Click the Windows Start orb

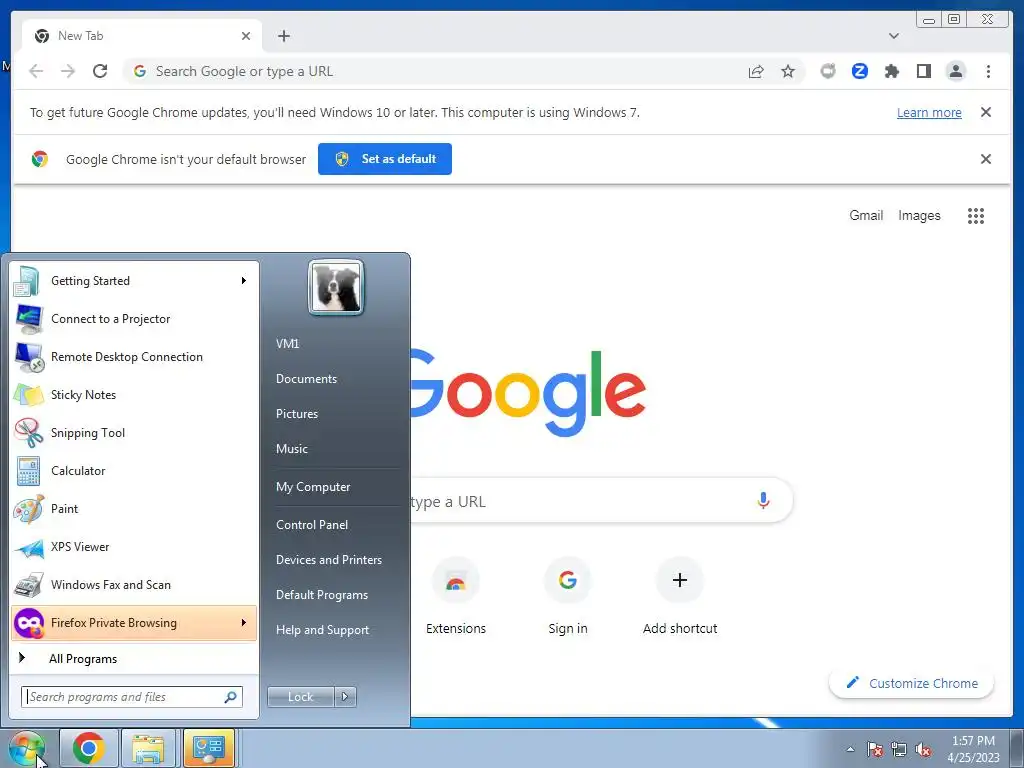coord(26,749)
